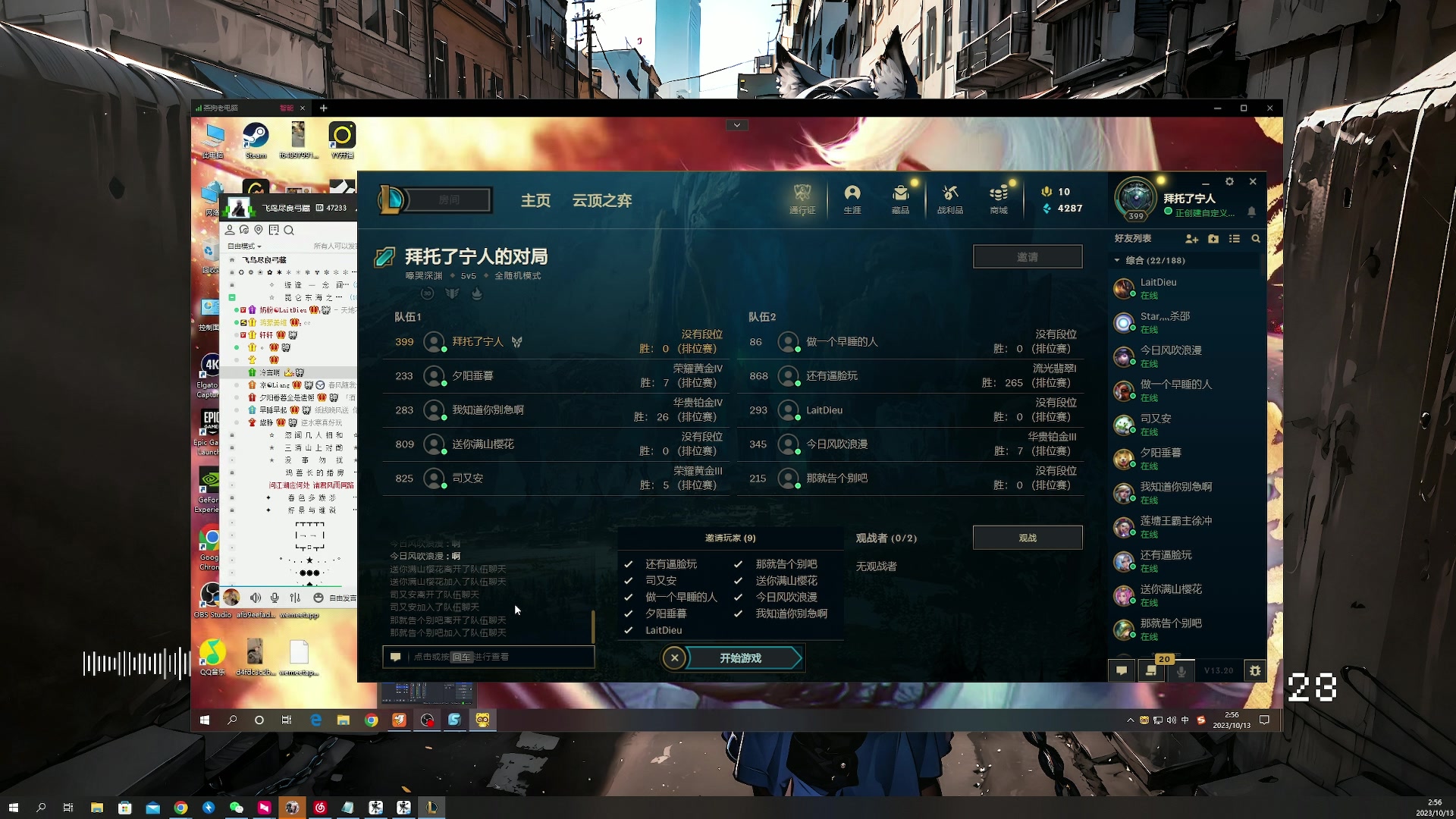Viewport: 1456px width, 819px height.
Task: Switch to the 主页 tab
Action: tap(535, 200)
